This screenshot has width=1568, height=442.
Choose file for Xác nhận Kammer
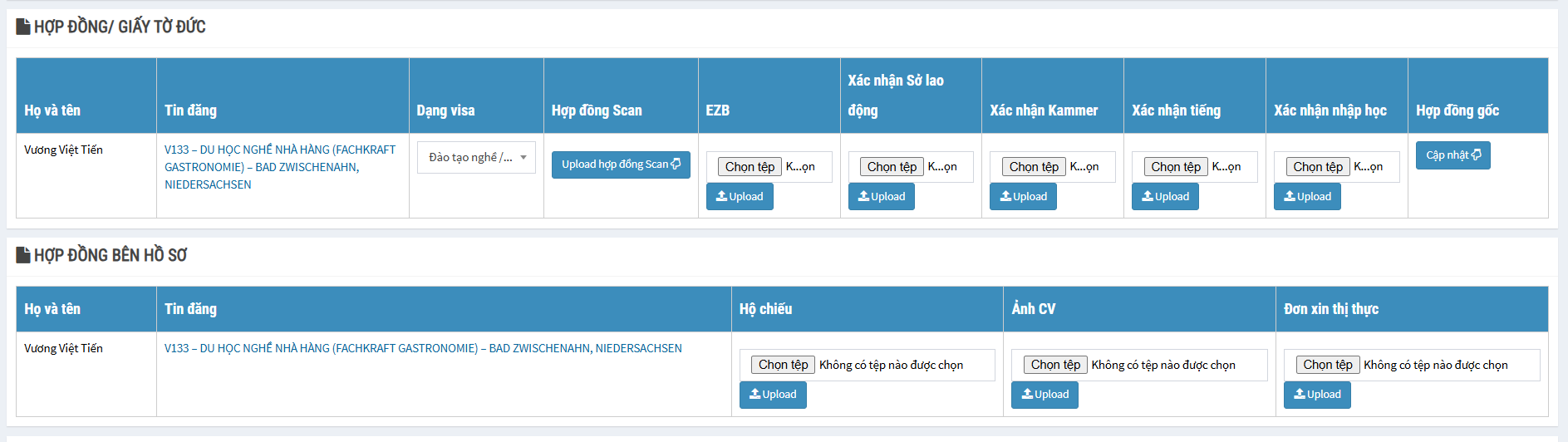click(1034, 167)
